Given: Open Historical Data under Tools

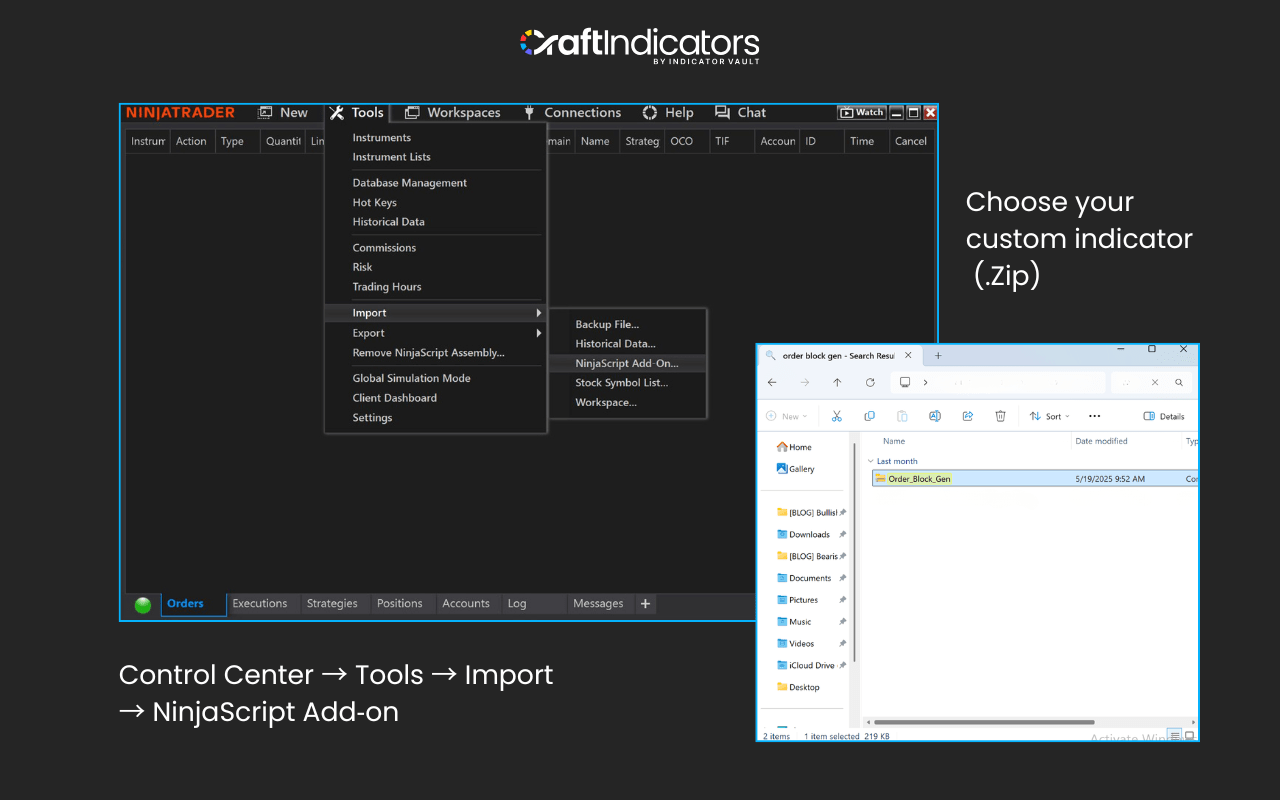Looking at the screenshot, I should (x=388, y=222).
